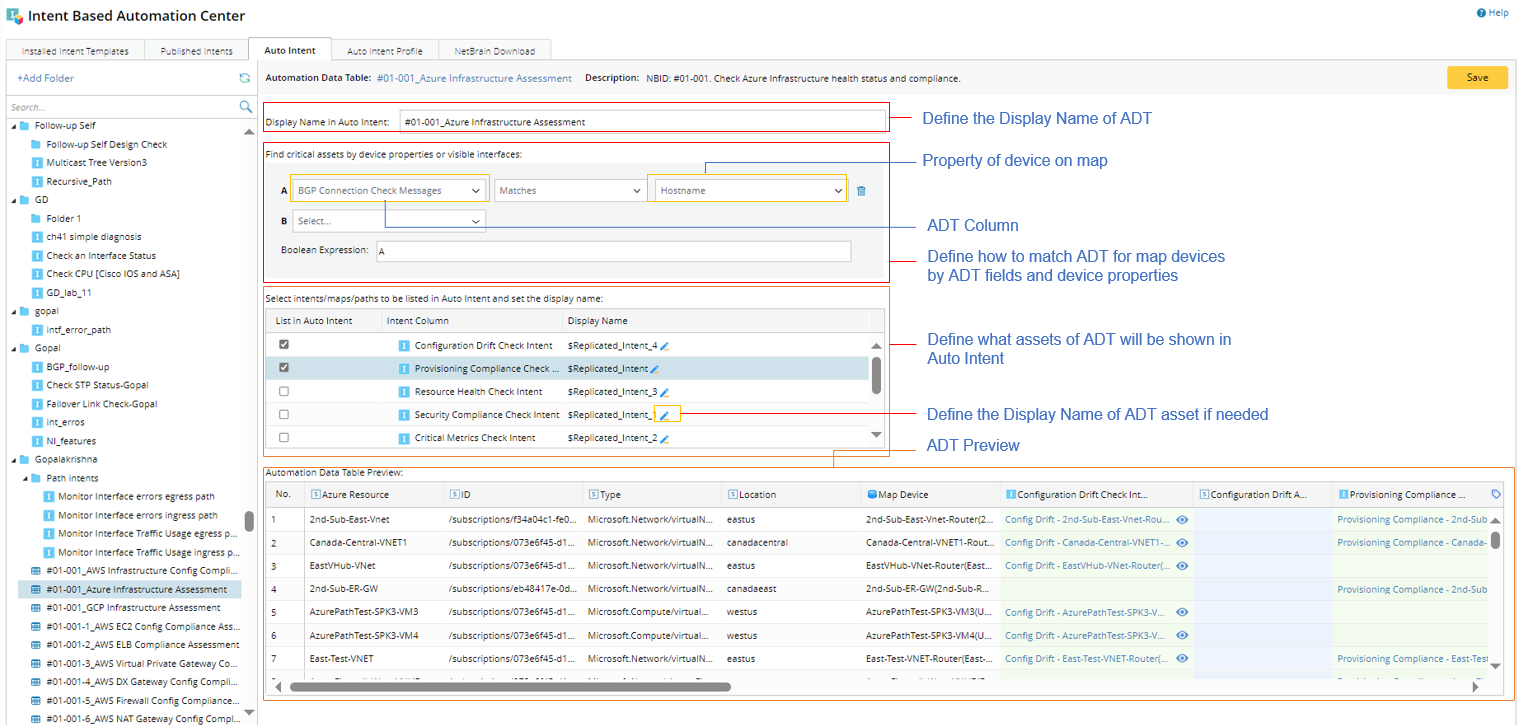Viewport: 1528px width, 725px height.
Task: Open the Published Intents tab
Action: click(196, 49)
